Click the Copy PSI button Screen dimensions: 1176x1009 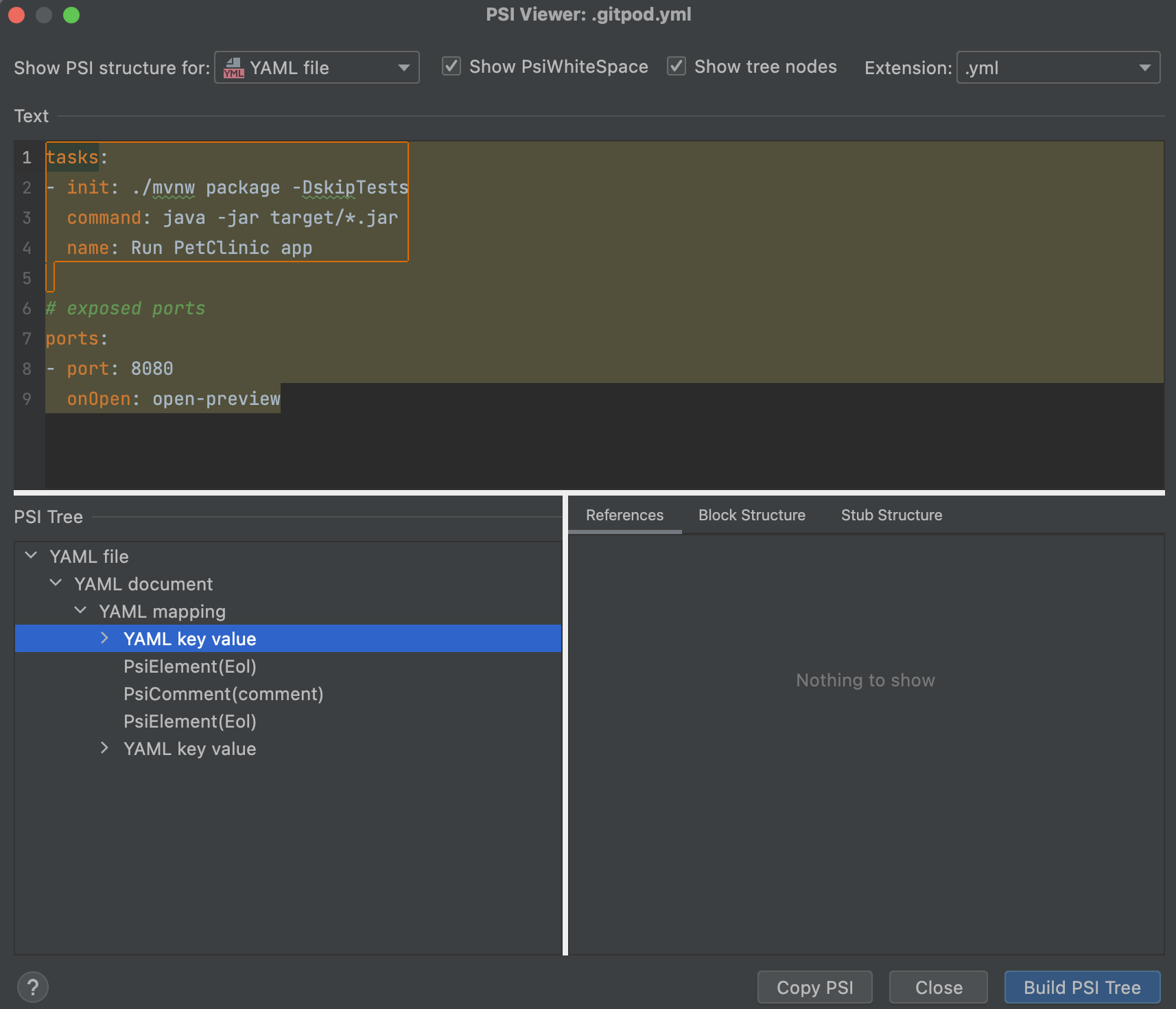(814, 988)
